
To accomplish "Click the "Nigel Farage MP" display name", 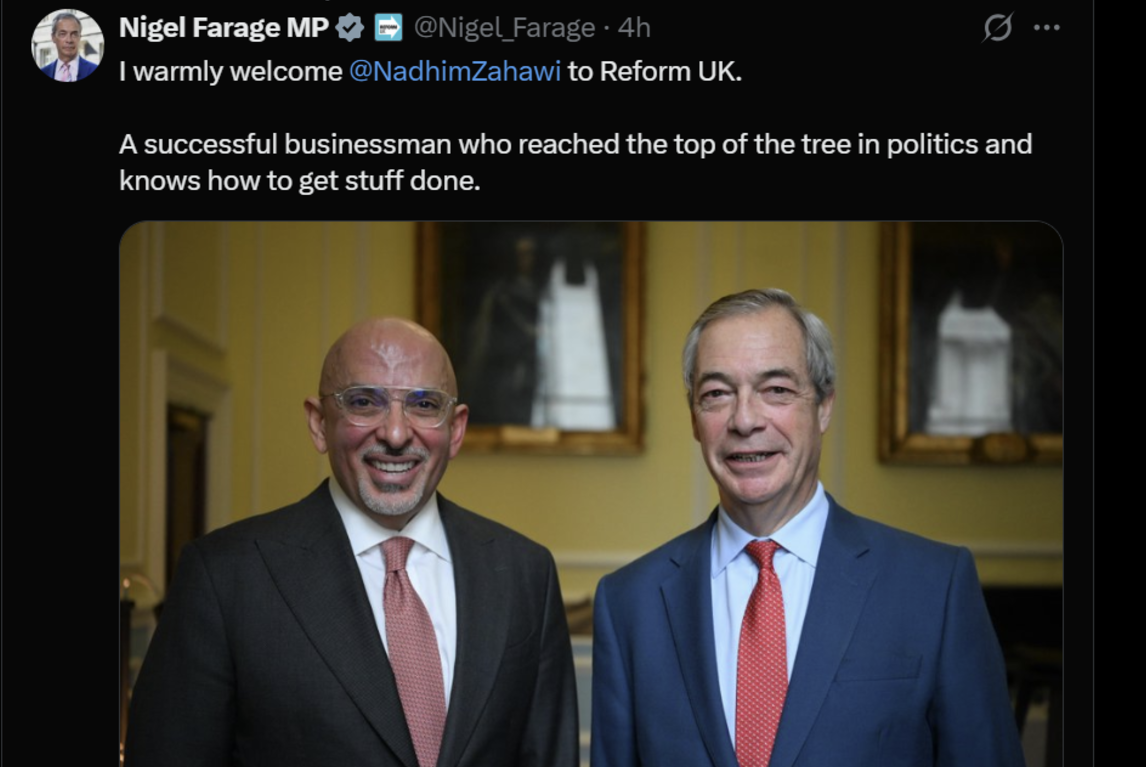I will click(x=223, y=29).
